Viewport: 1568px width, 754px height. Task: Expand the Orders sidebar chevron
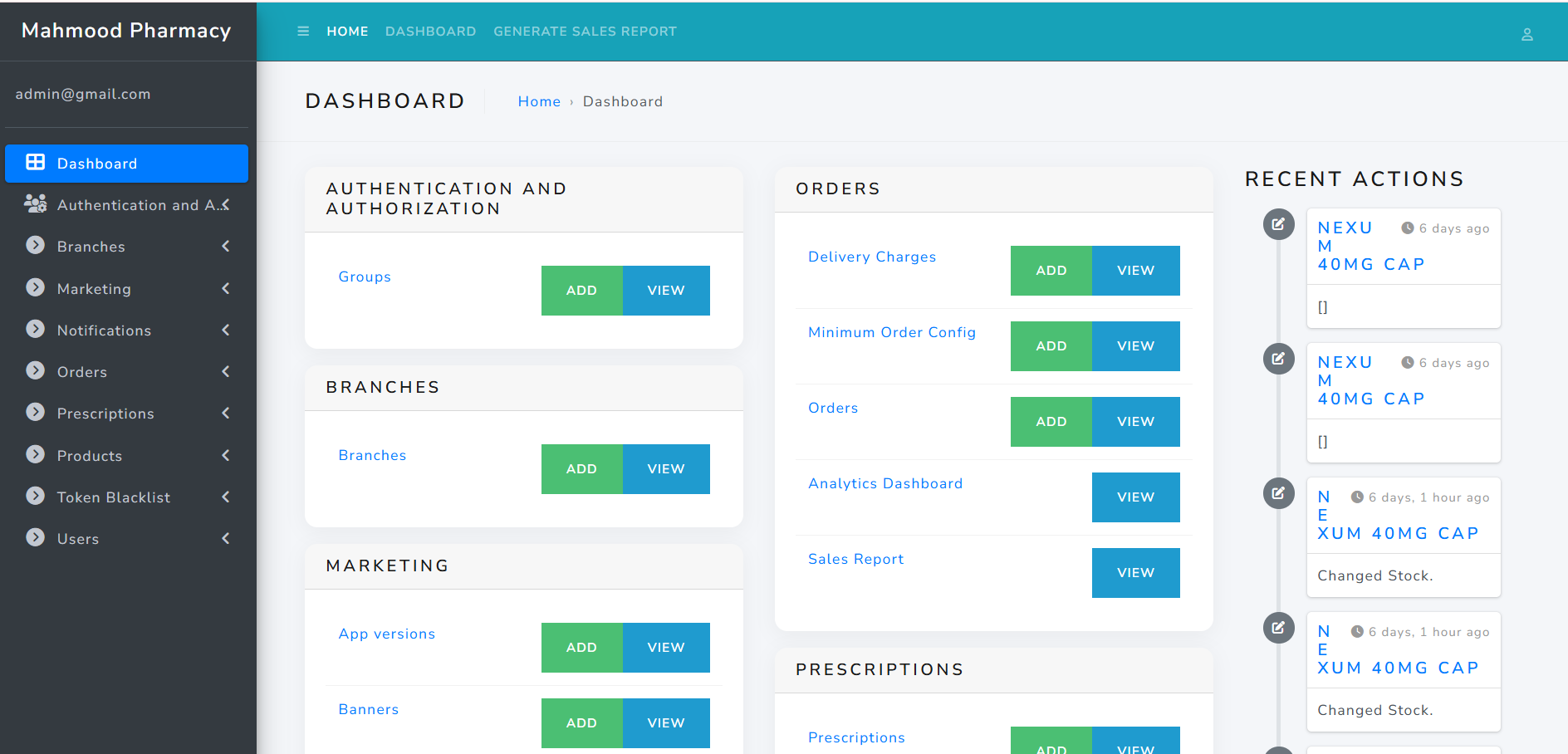pyautogui.click(x=226, y=371)
